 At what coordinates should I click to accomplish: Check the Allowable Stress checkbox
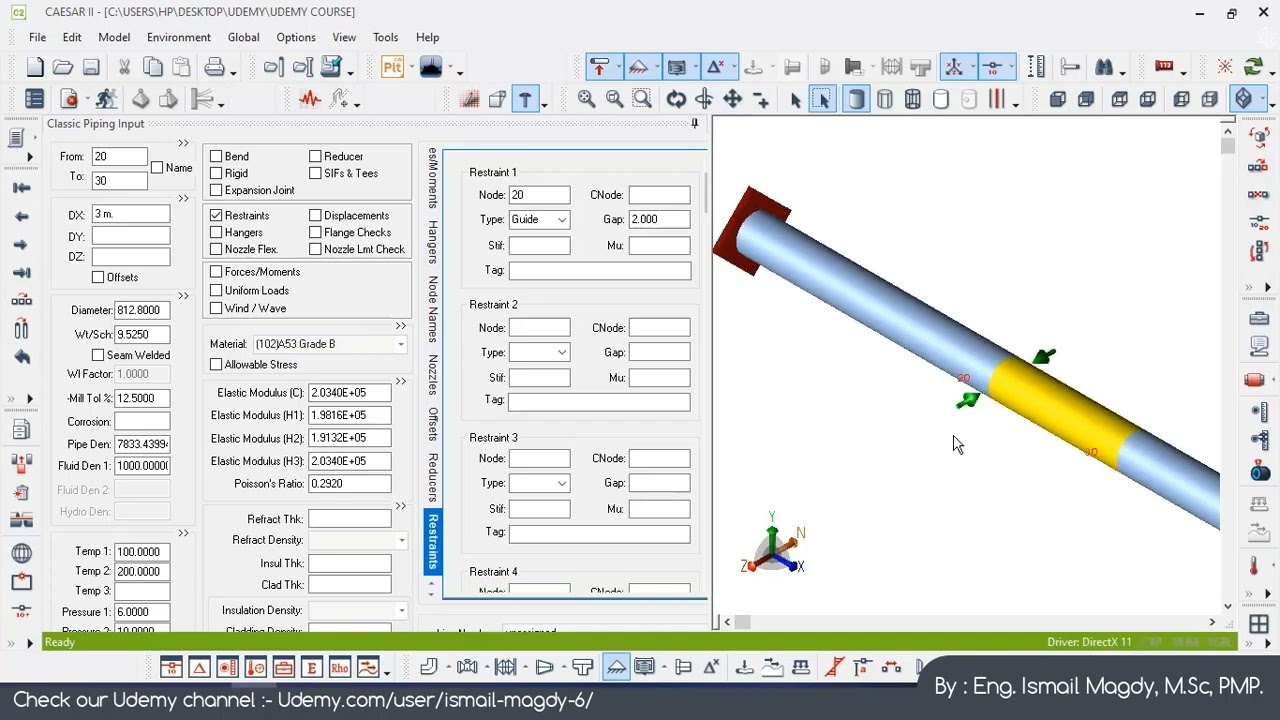tap(216, 364)
